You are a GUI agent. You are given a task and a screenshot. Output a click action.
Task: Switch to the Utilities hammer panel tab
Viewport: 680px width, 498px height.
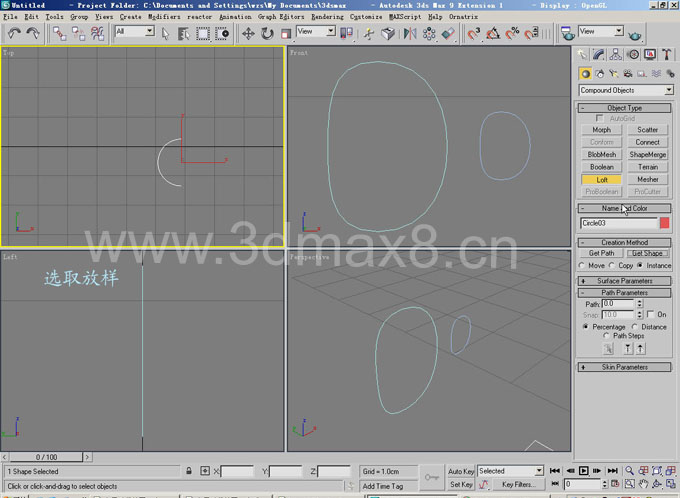(x=667, y=55)
